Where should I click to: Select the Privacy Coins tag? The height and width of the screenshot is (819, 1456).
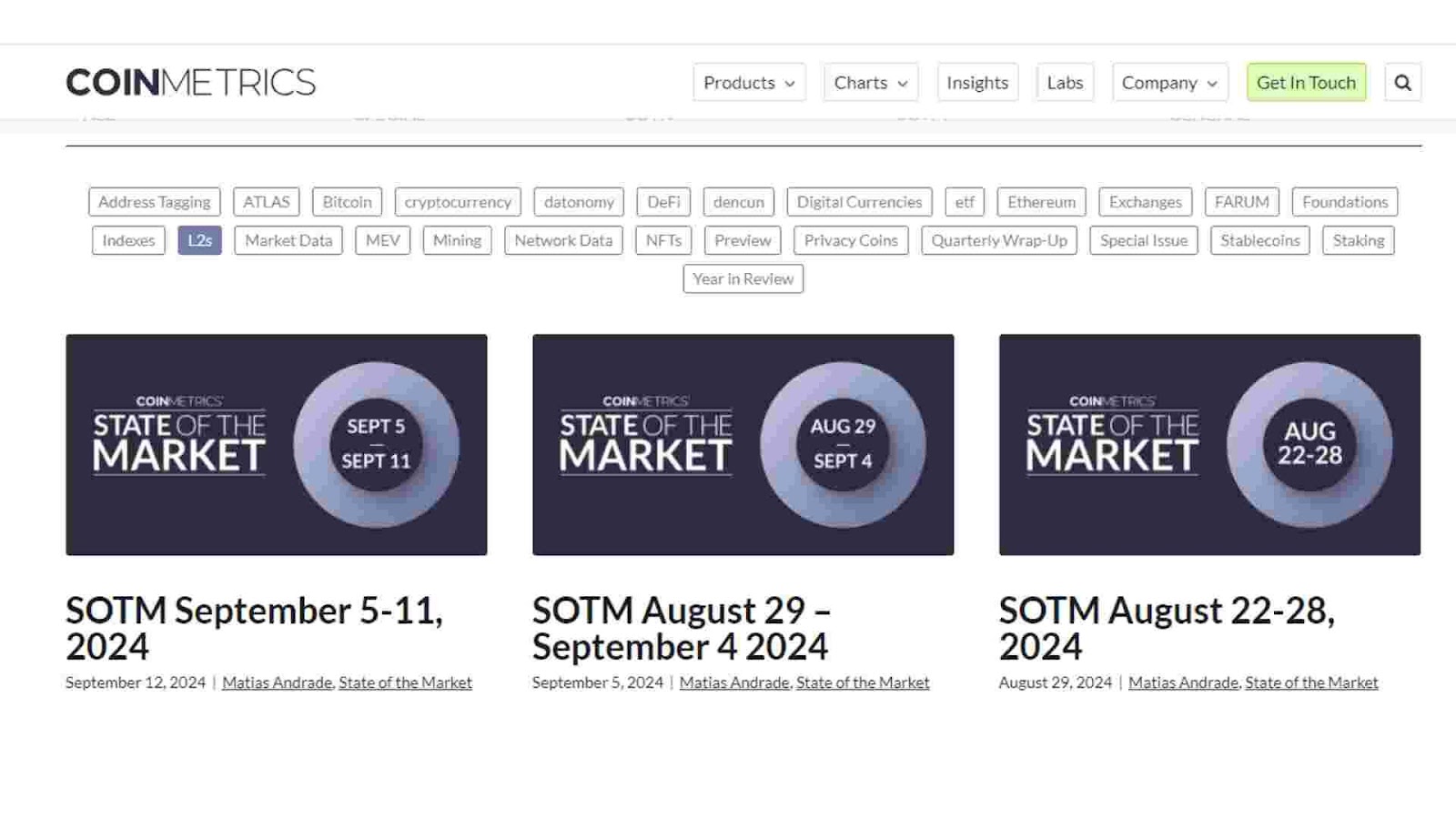[x=851, y=240]
